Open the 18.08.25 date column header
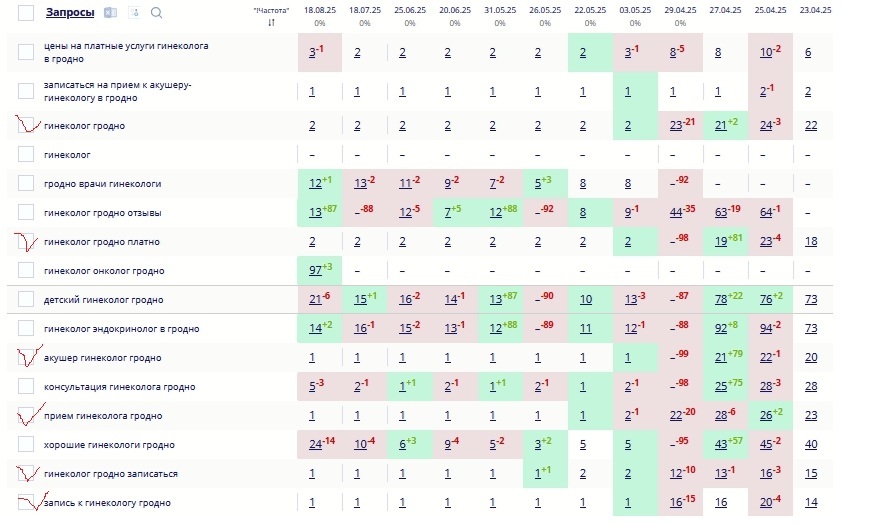 click(320, 9)
